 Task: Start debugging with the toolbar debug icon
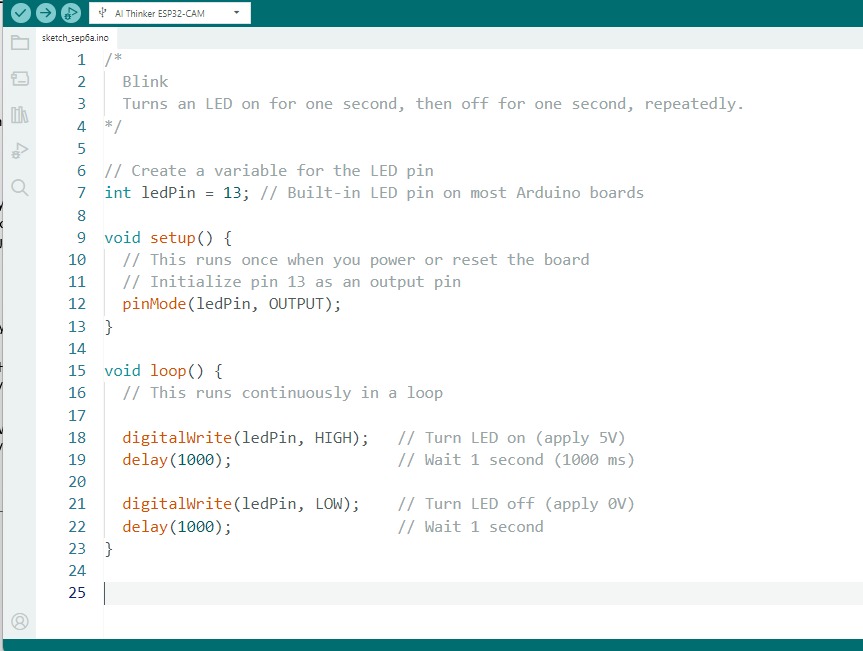pyautogui.click(x=71, y=13)
